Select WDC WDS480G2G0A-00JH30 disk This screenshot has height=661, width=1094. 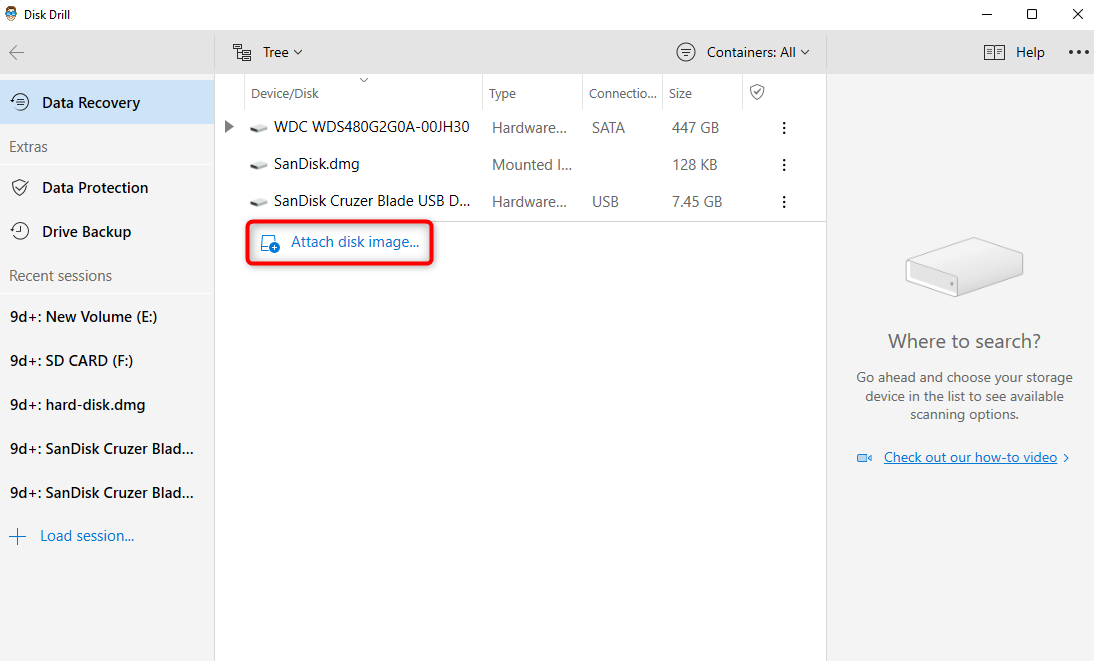(371, 127)
